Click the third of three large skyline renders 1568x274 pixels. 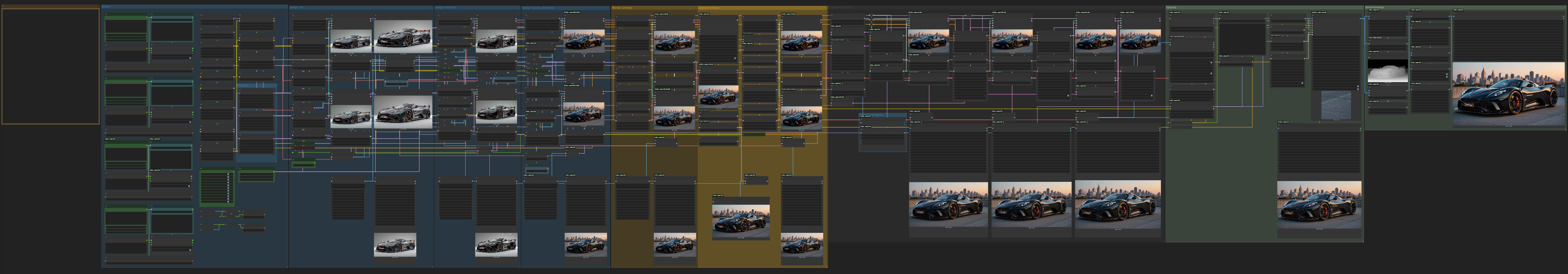pos(1118,205)
